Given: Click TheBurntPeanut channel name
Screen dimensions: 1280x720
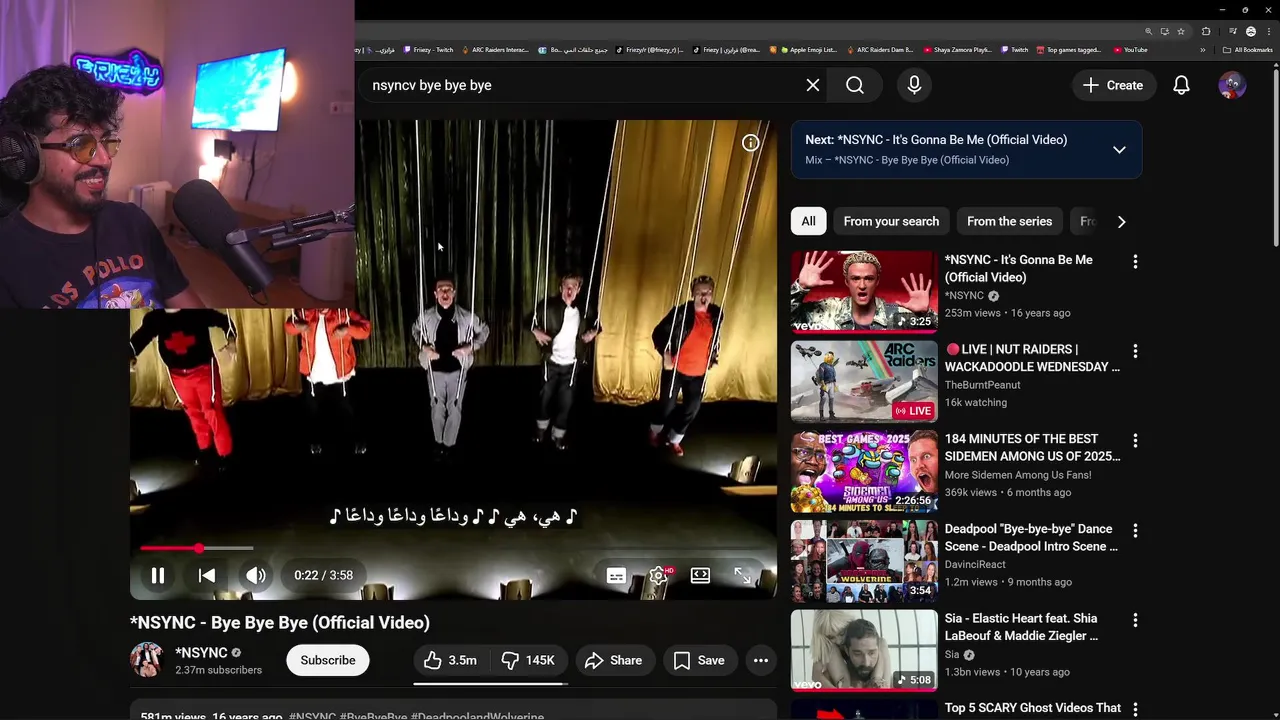Looking at the screenshot, I should [982, 385].
